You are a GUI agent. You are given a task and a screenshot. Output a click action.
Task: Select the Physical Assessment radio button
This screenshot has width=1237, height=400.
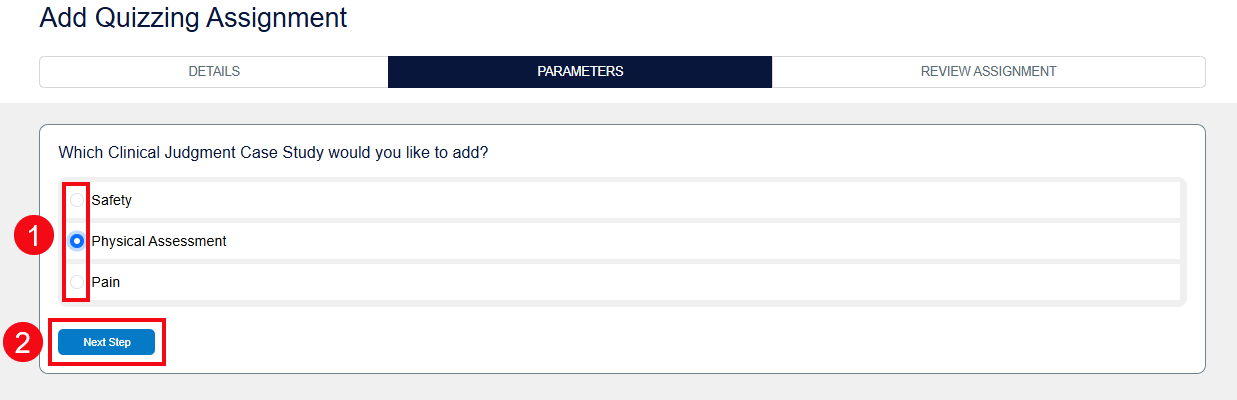pos(77,241)
